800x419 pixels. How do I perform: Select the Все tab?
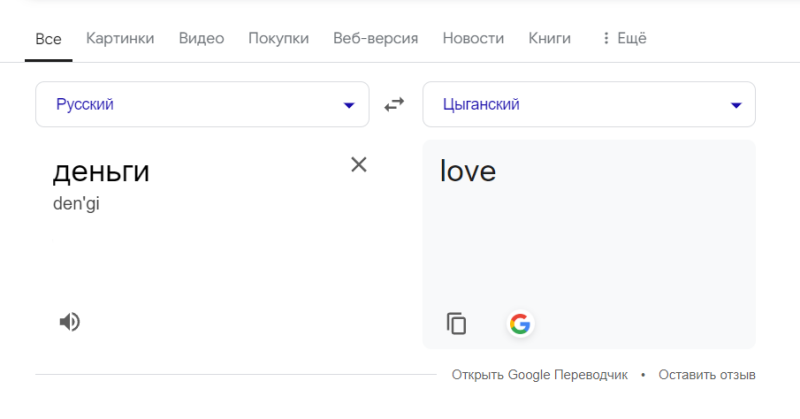(48, 39)
